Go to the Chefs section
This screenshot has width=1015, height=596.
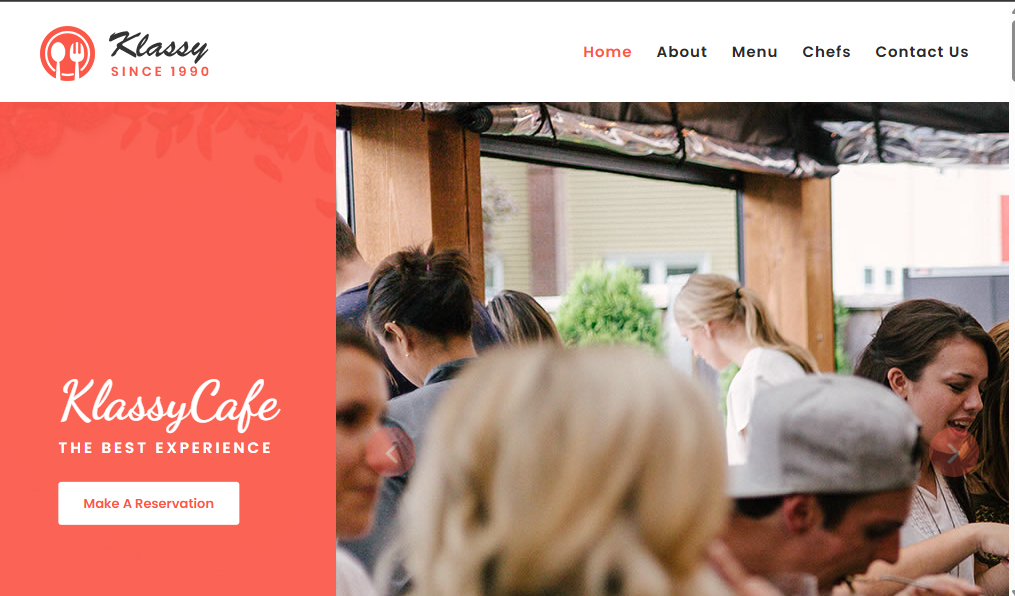coord(827,52)
